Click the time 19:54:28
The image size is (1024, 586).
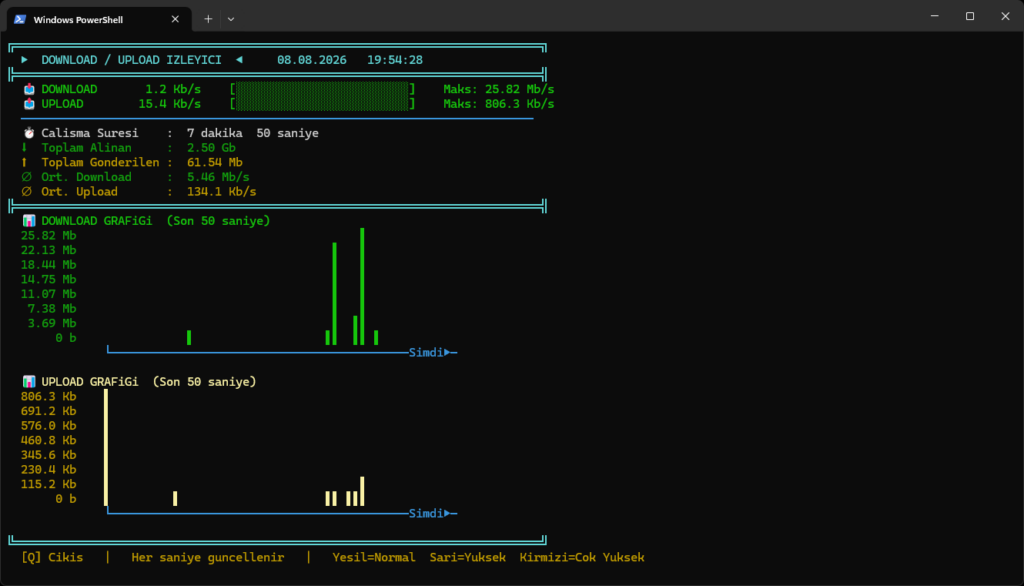click(x=394, y=60)
